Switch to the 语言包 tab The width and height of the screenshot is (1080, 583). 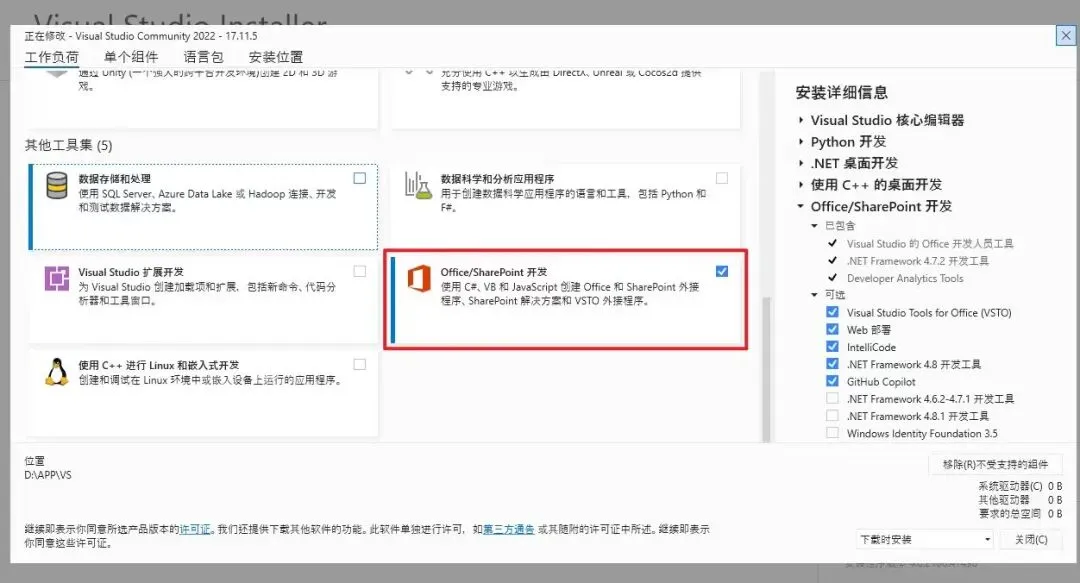203,57
